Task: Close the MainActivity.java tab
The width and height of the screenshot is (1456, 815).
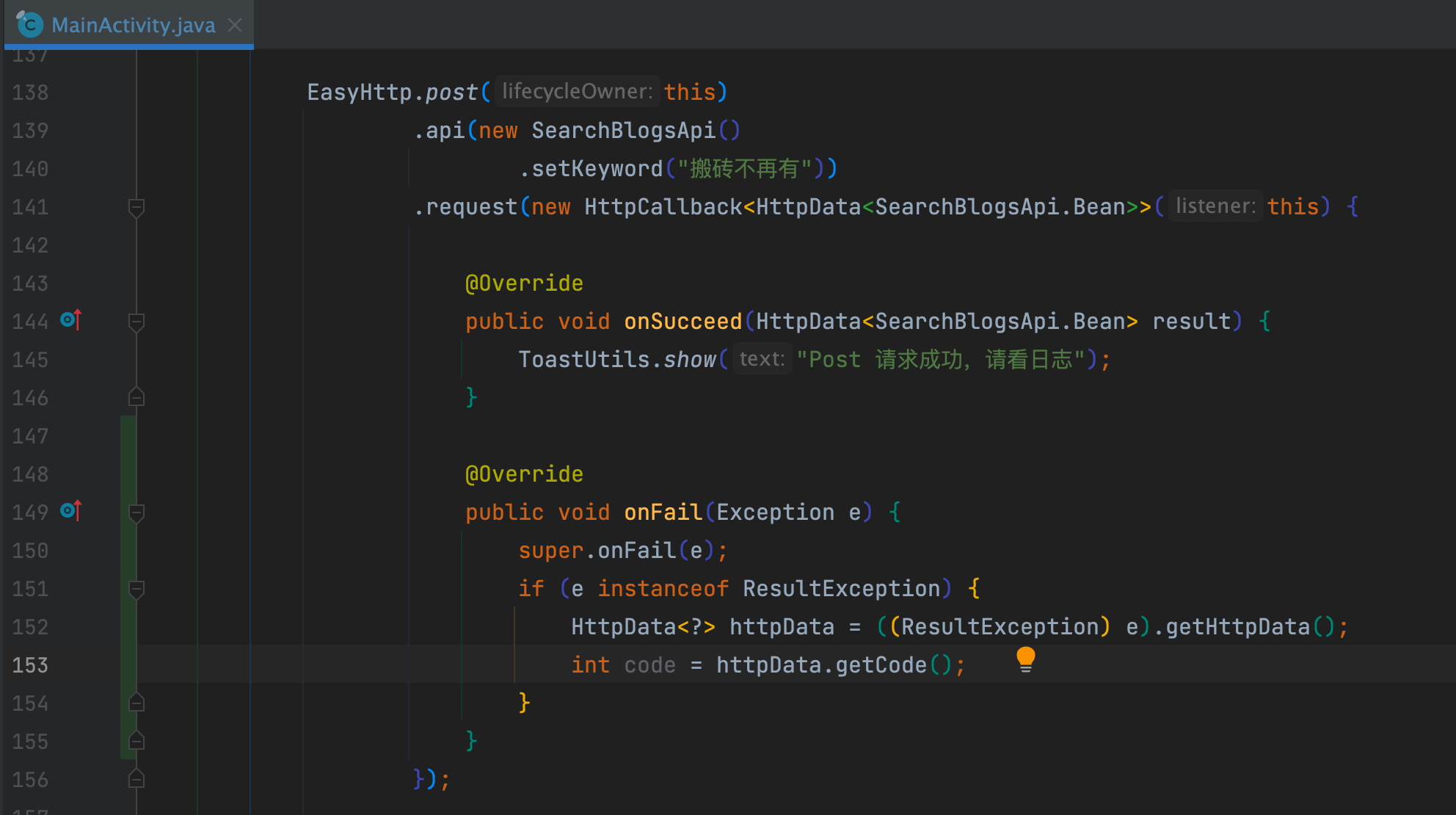Action: [234, 25]
